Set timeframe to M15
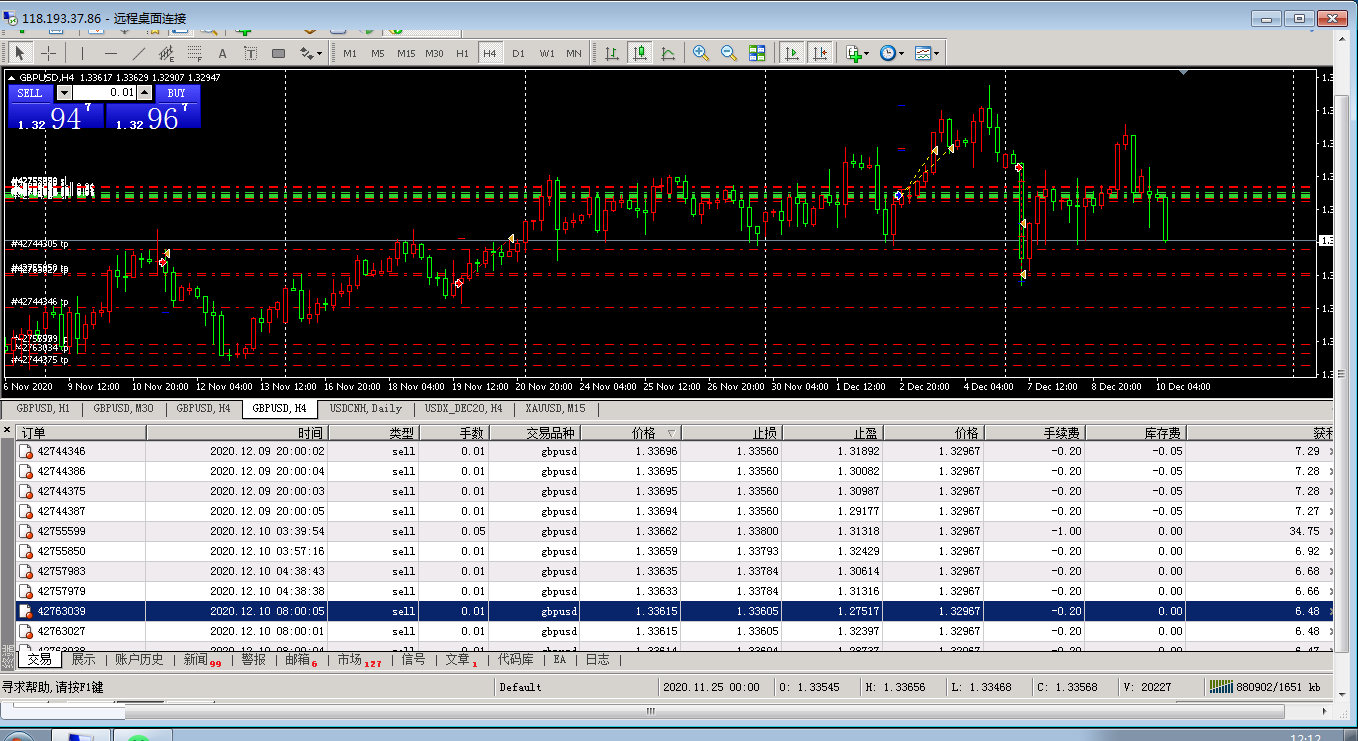The height and width of the screenshot is (741, 1358). 406,53
